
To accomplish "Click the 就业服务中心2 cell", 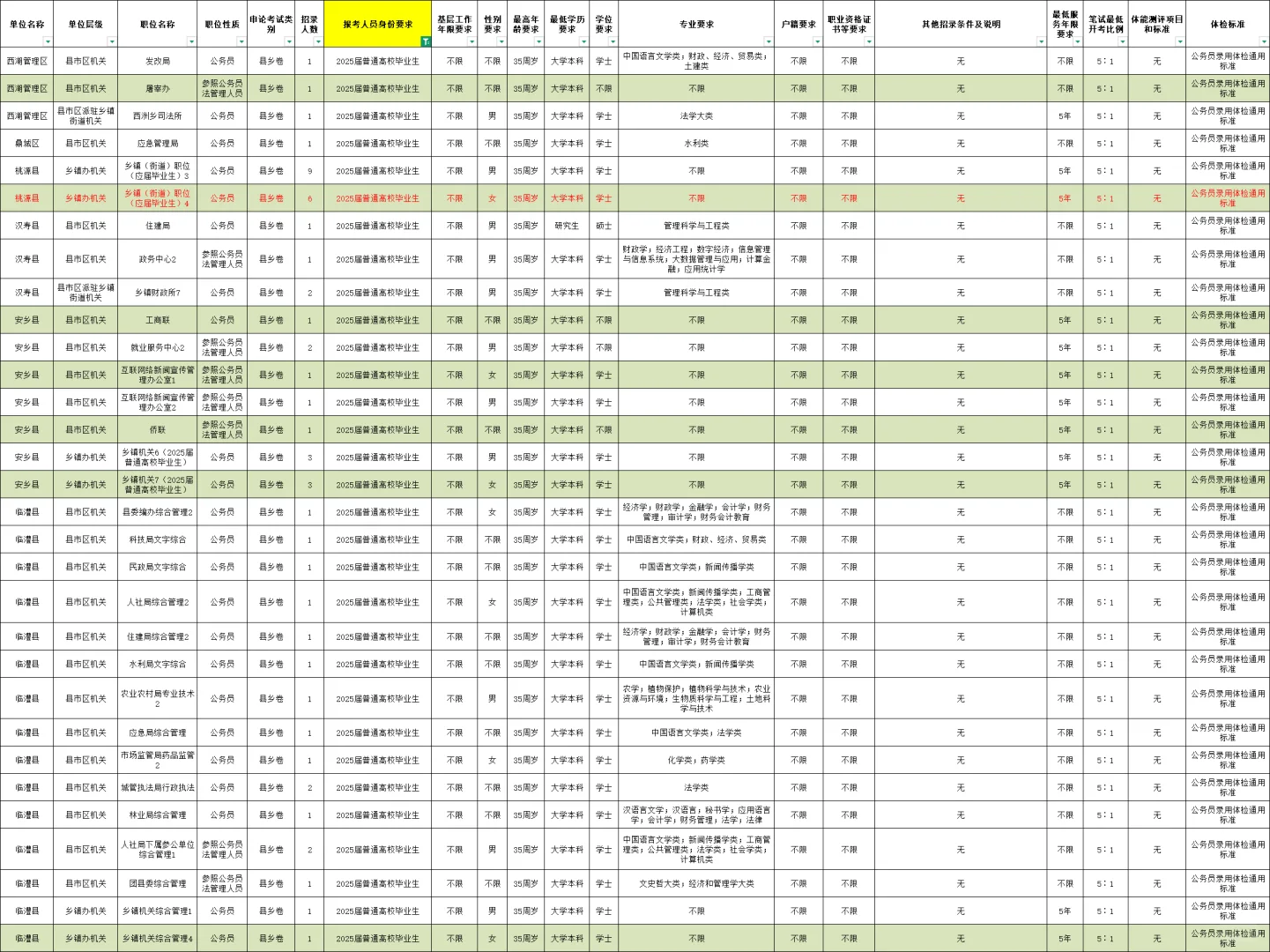I will coord(158,347).
